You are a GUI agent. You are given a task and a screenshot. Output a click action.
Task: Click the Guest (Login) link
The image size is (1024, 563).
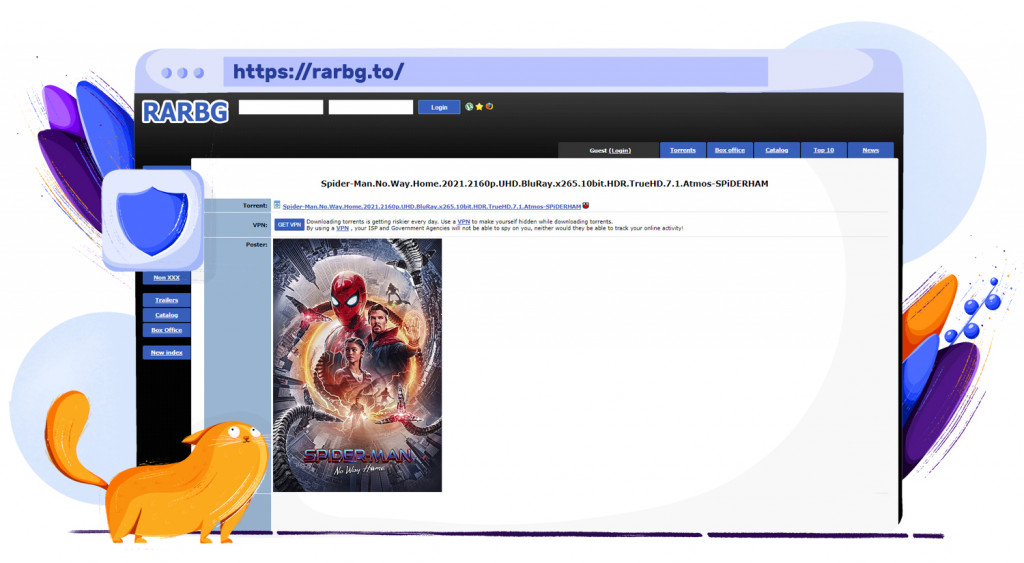[x=610, y=150]
